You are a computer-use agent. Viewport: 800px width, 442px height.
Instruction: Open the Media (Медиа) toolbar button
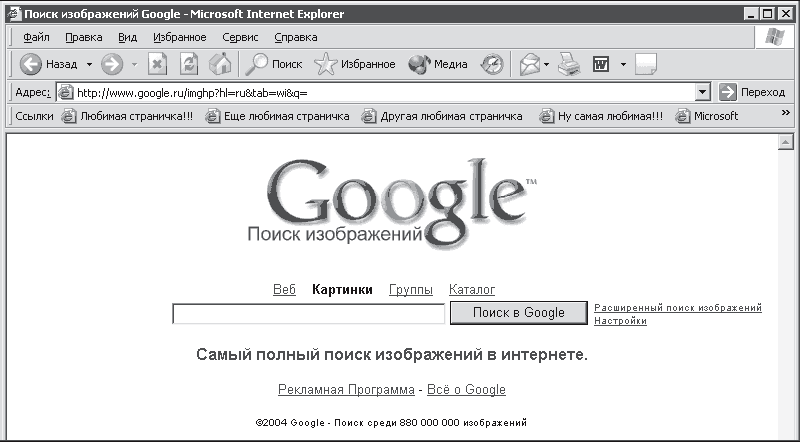438,65
